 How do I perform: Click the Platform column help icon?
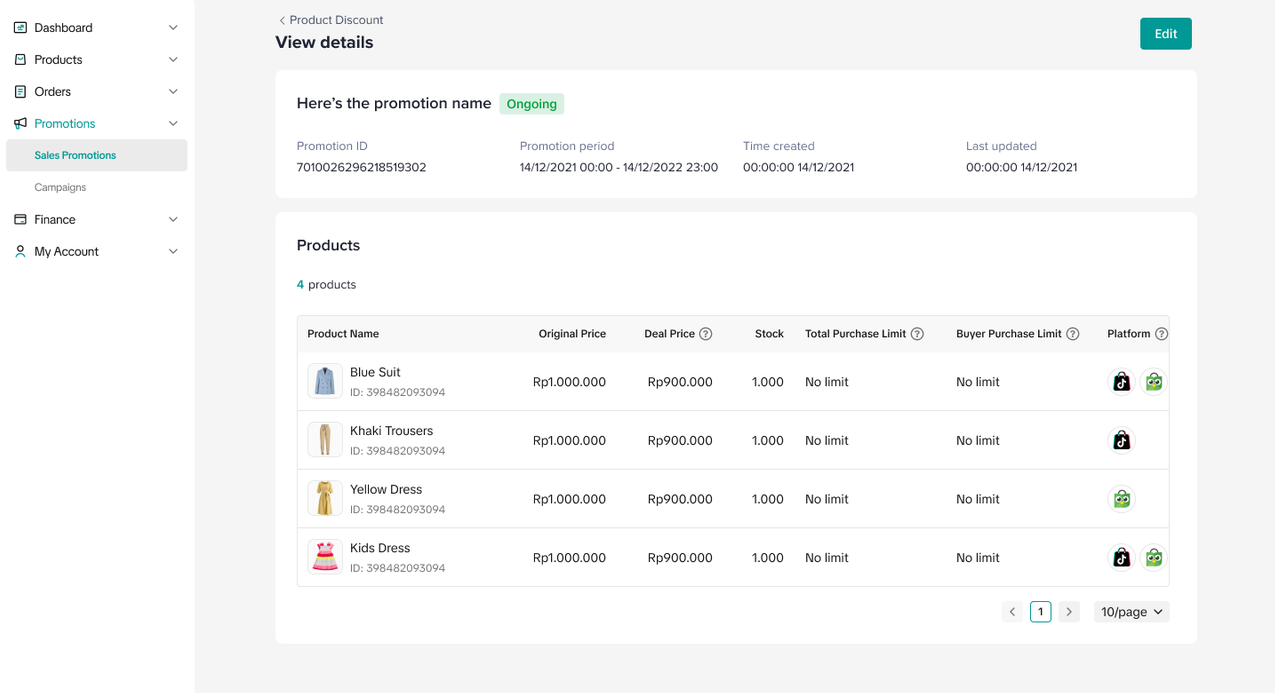(x=1160, y=334)
